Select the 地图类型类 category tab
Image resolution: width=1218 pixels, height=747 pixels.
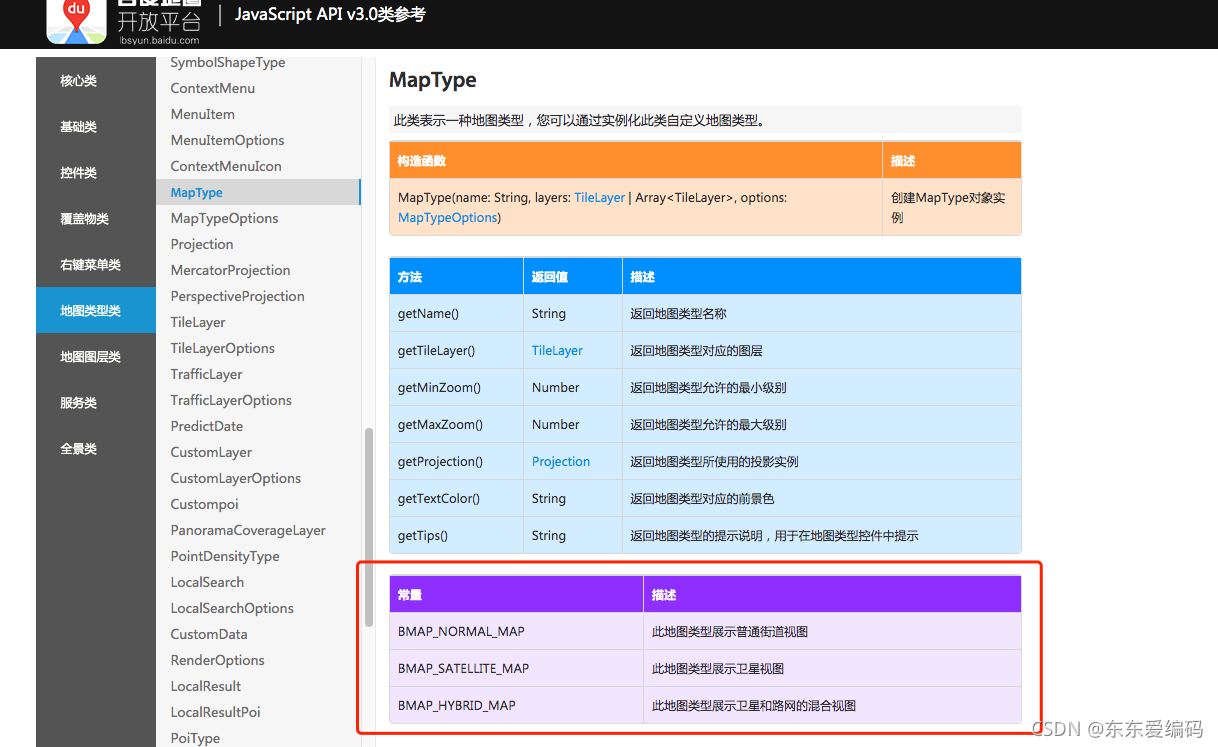point(96,311)
